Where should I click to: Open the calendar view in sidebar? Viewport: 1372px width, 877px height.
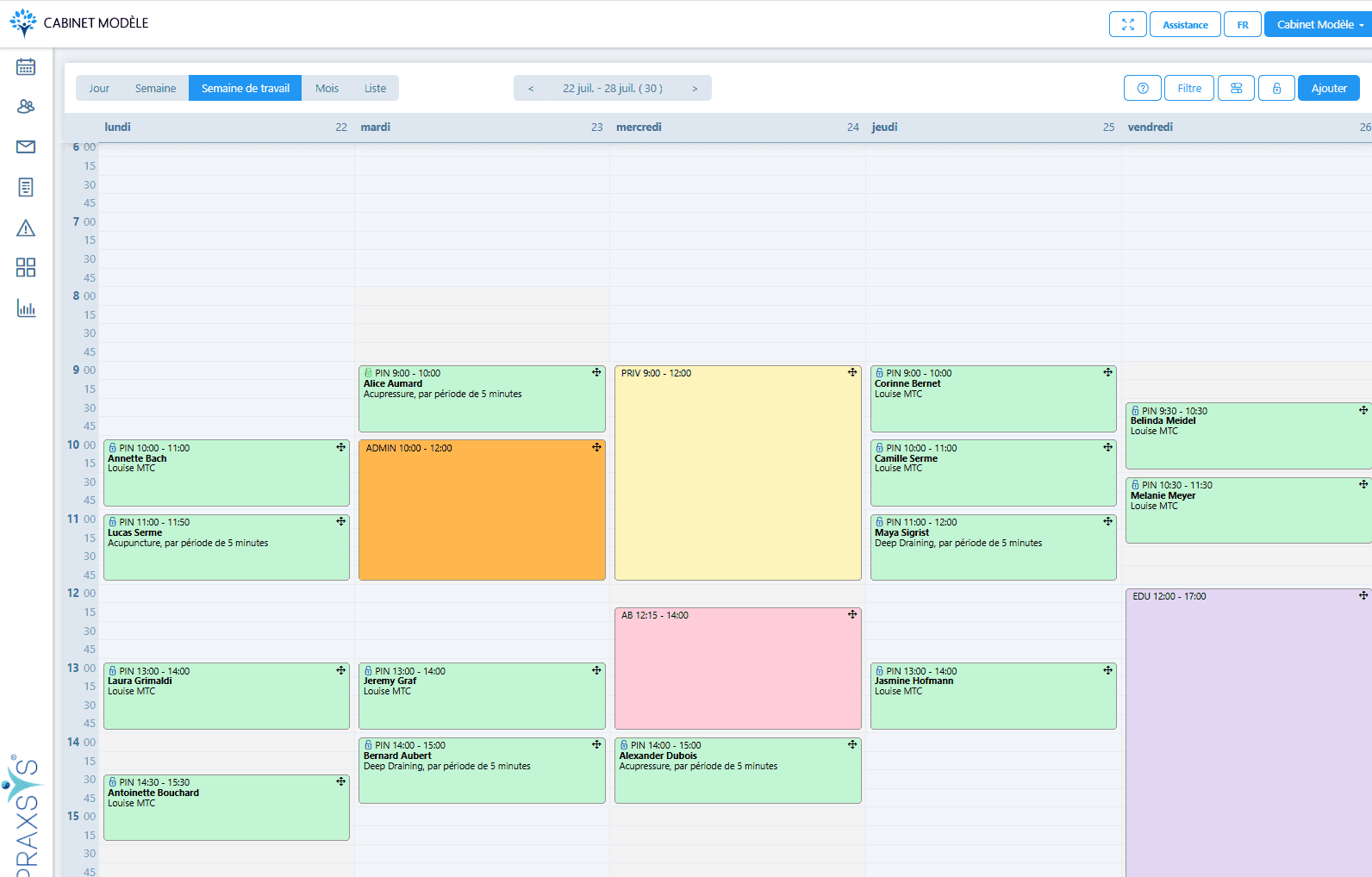[x=26, y=66]
